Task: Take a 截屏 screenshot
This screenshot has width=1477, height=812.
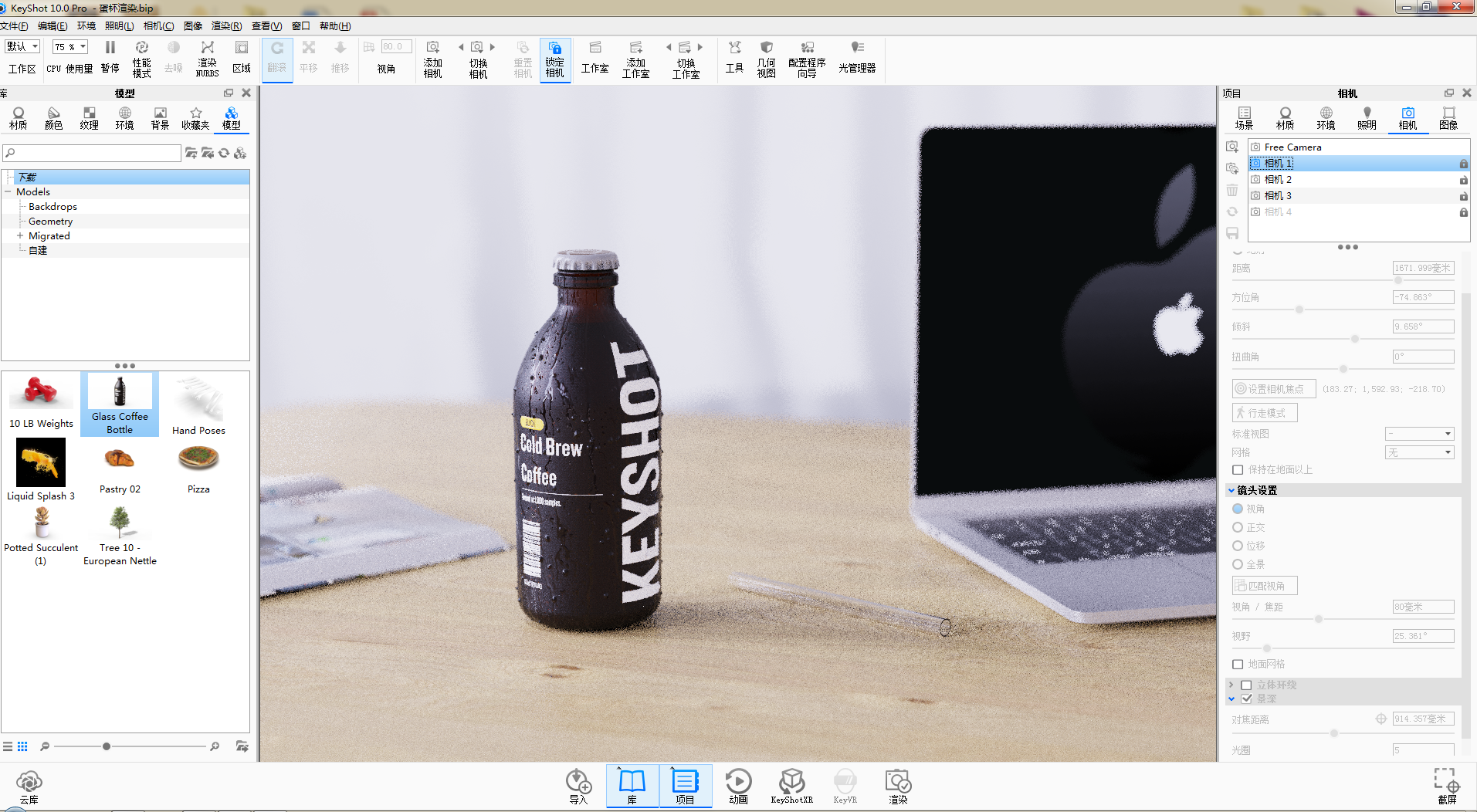Action: 1446,787
